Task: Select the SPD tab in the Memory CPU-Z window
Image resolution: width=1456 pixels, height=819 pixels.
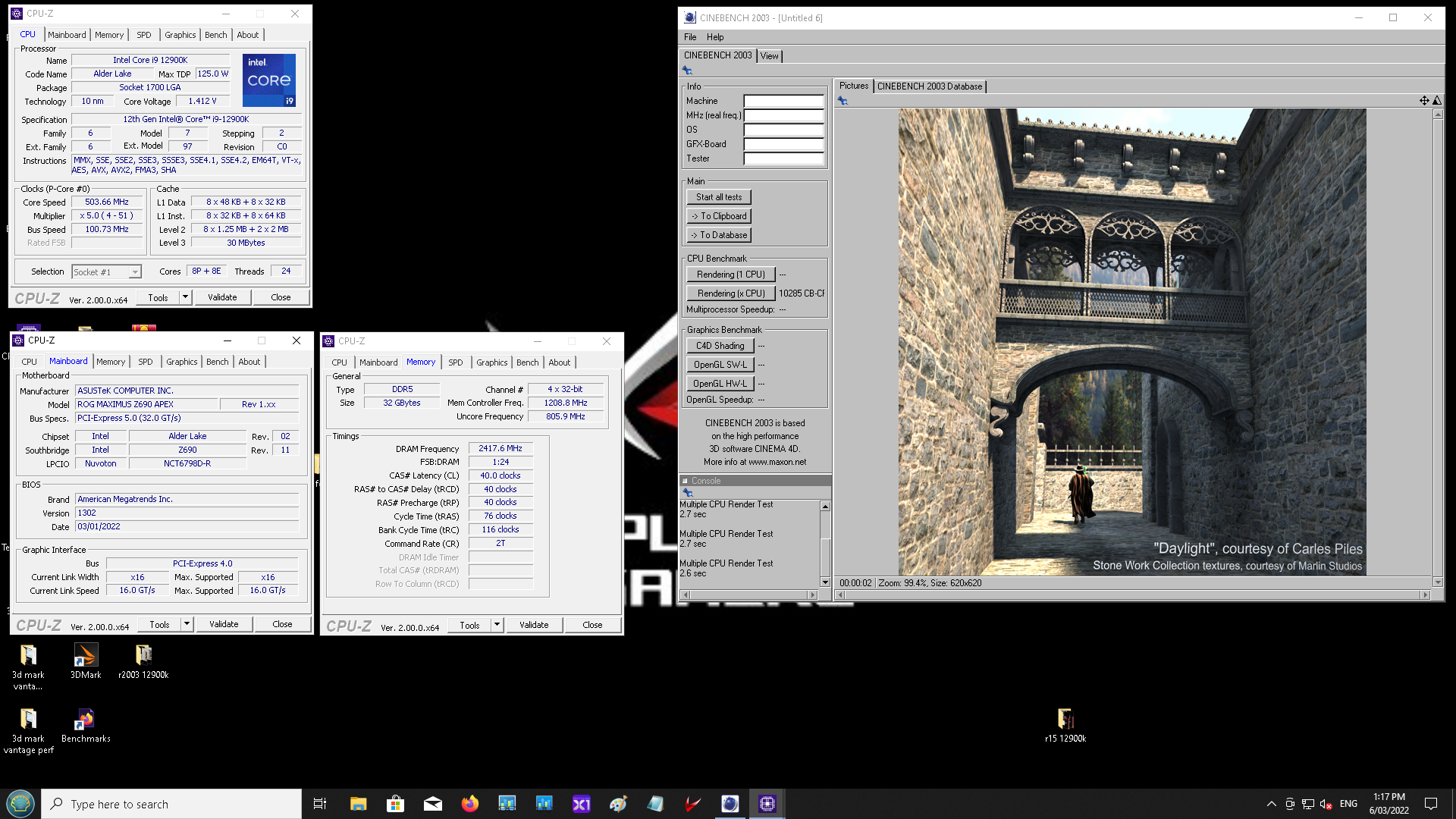Action: [456, 362]
